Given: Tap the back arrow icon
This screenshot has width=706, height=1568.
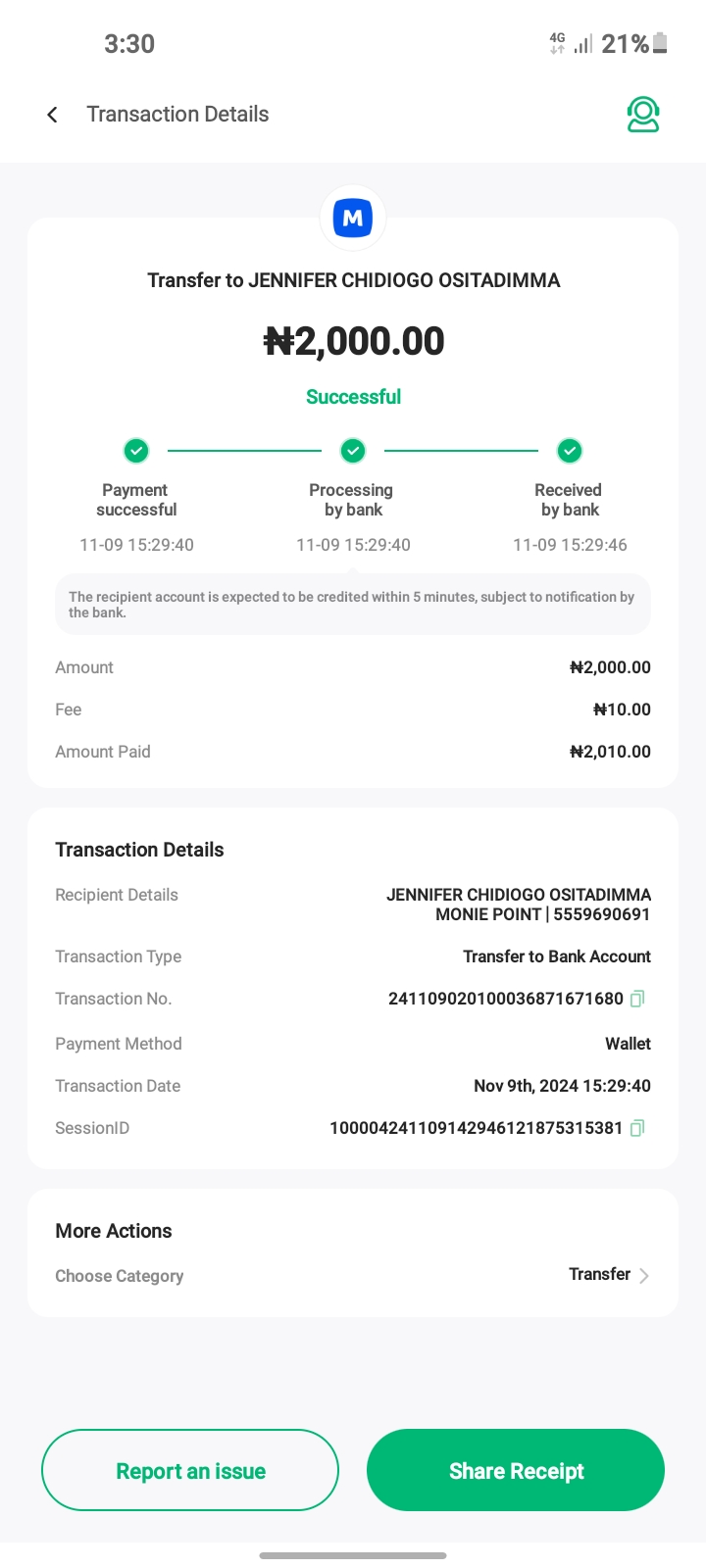Looking at the screenshot, I should click(x=53, y=115).
